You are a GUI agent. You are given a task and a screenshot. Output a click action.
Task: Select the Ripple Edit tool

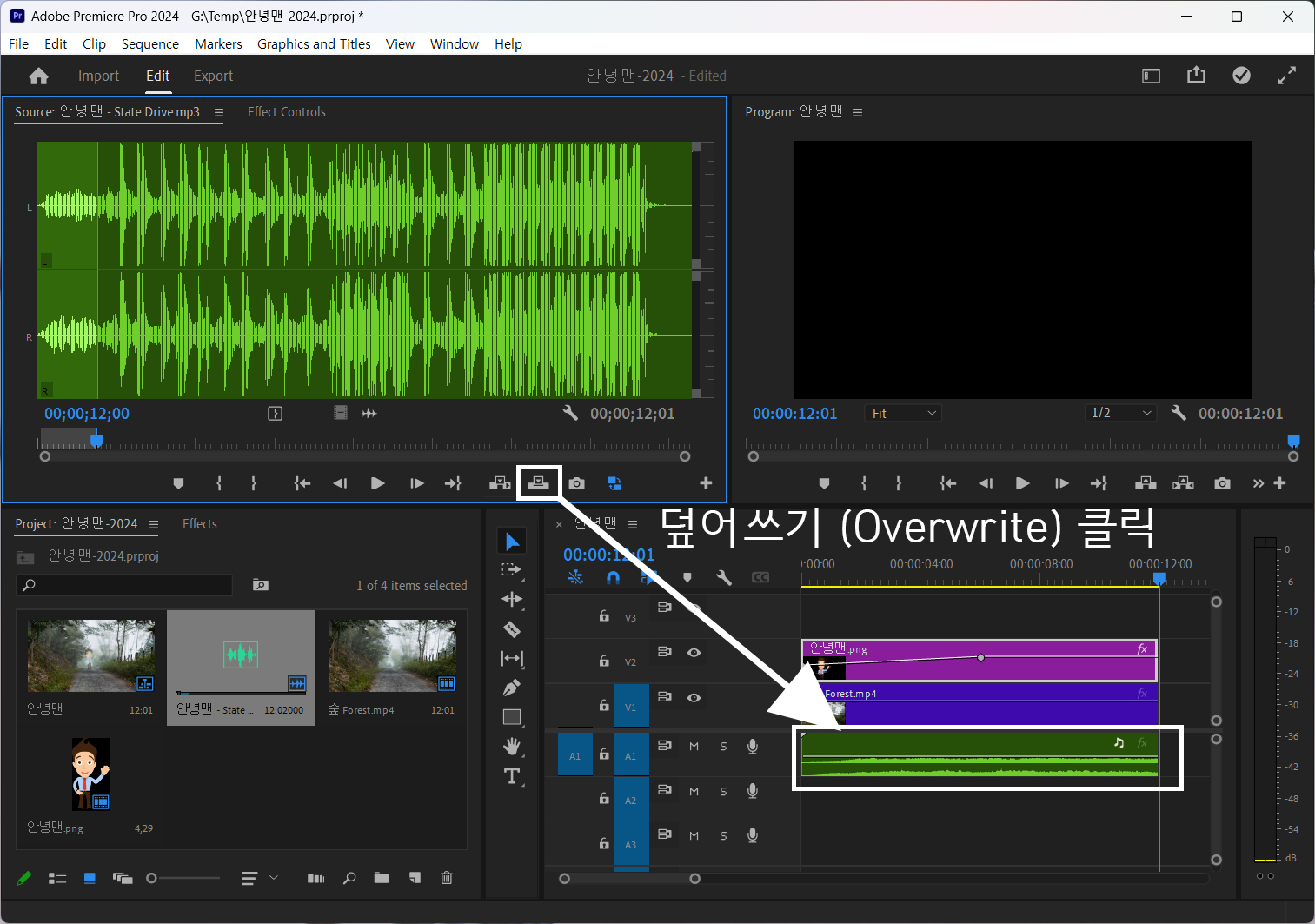point(512,599)
